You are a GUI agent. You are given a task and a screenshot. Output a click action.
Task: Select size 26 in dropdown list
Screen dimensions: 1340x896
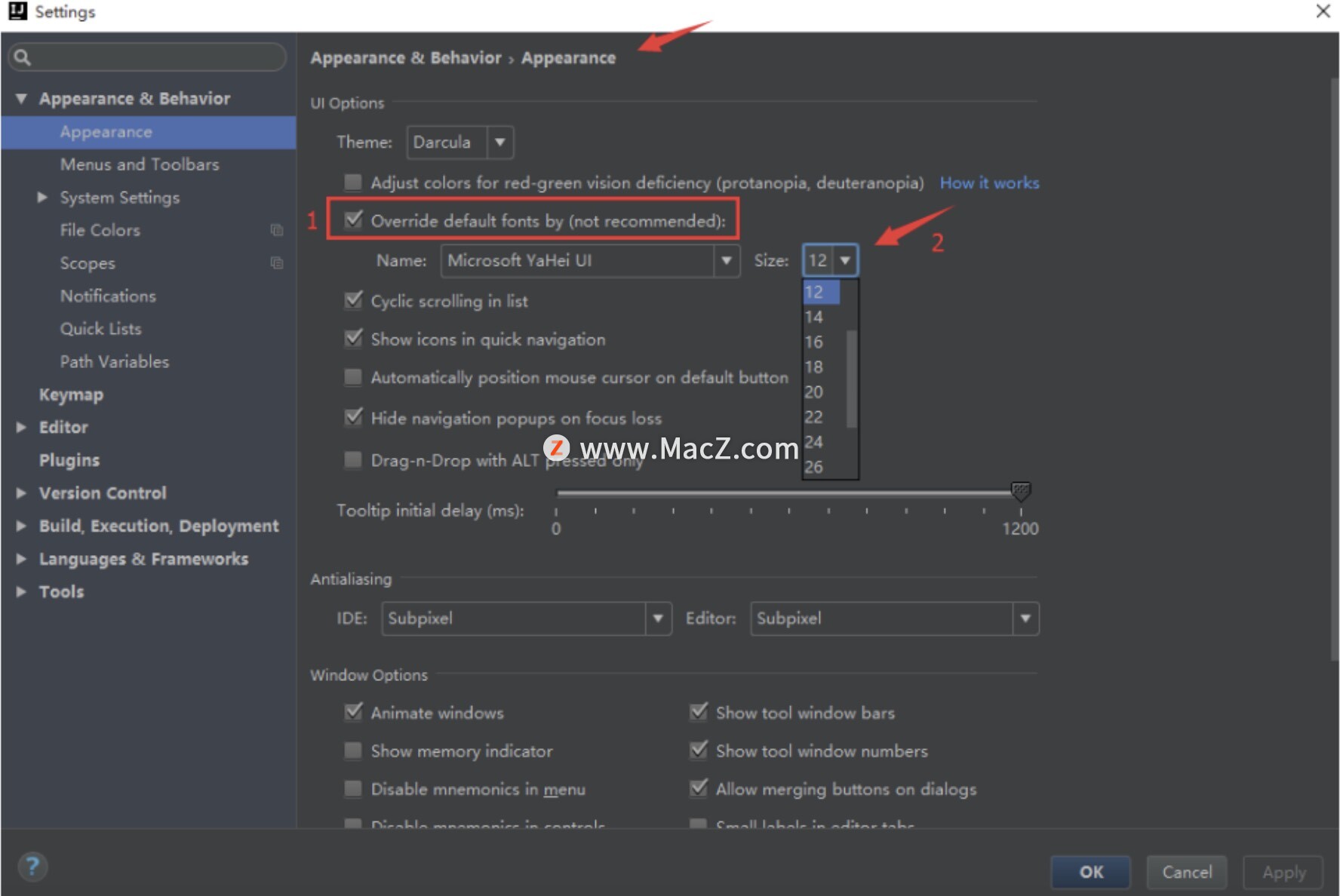[x=822, y=466]
